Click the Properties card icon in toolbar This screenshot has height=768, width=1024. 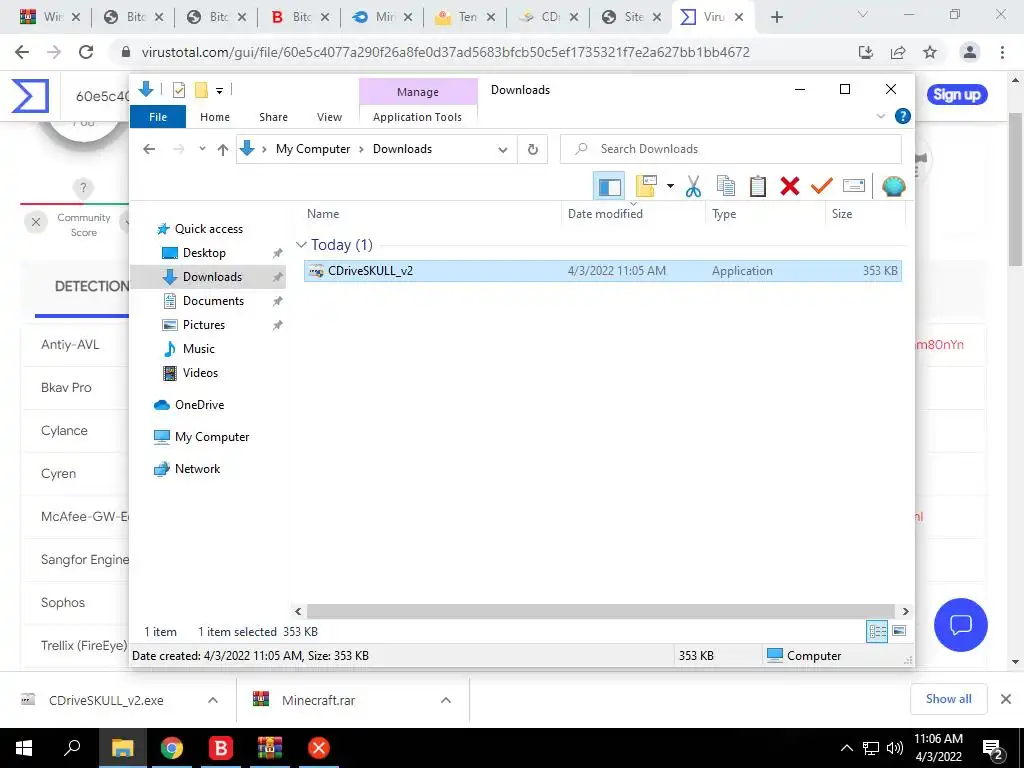(x=854, y=186)
